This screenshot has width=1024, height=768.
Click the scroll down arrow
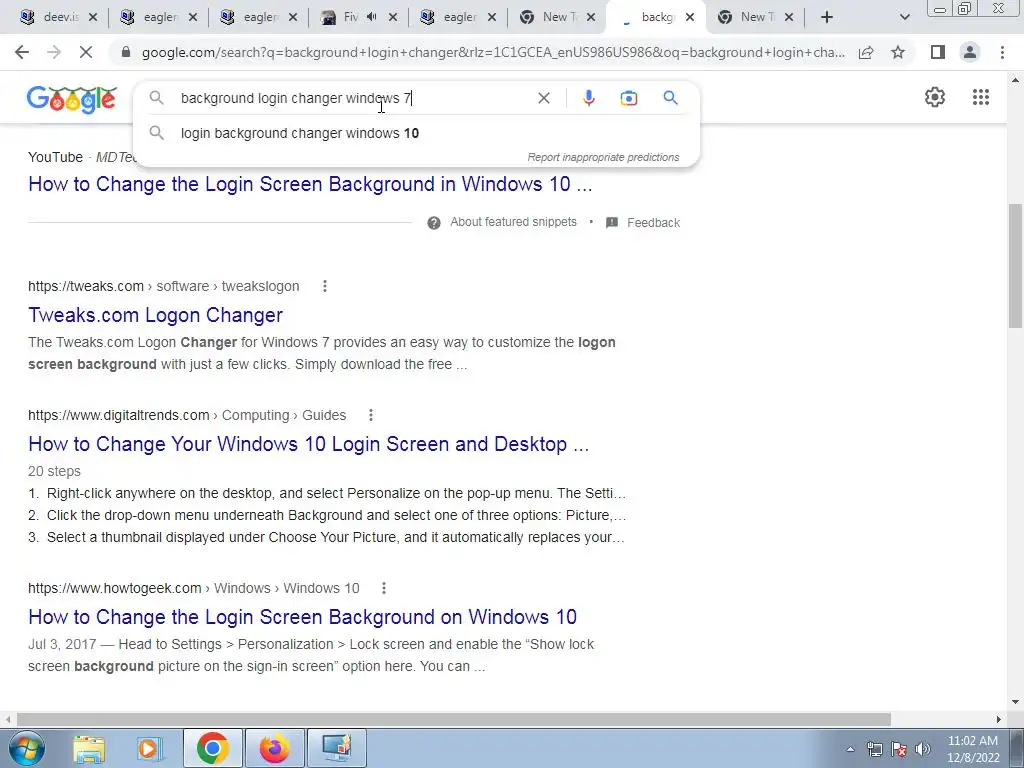click(x=1015, y=703)
